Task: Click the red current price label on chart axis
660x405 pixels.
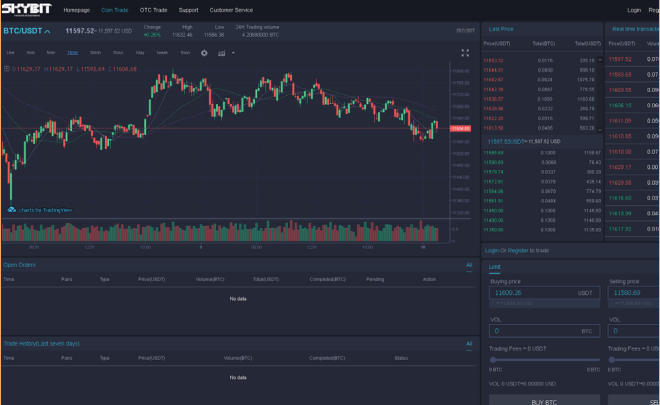Action: coord(460,129)
